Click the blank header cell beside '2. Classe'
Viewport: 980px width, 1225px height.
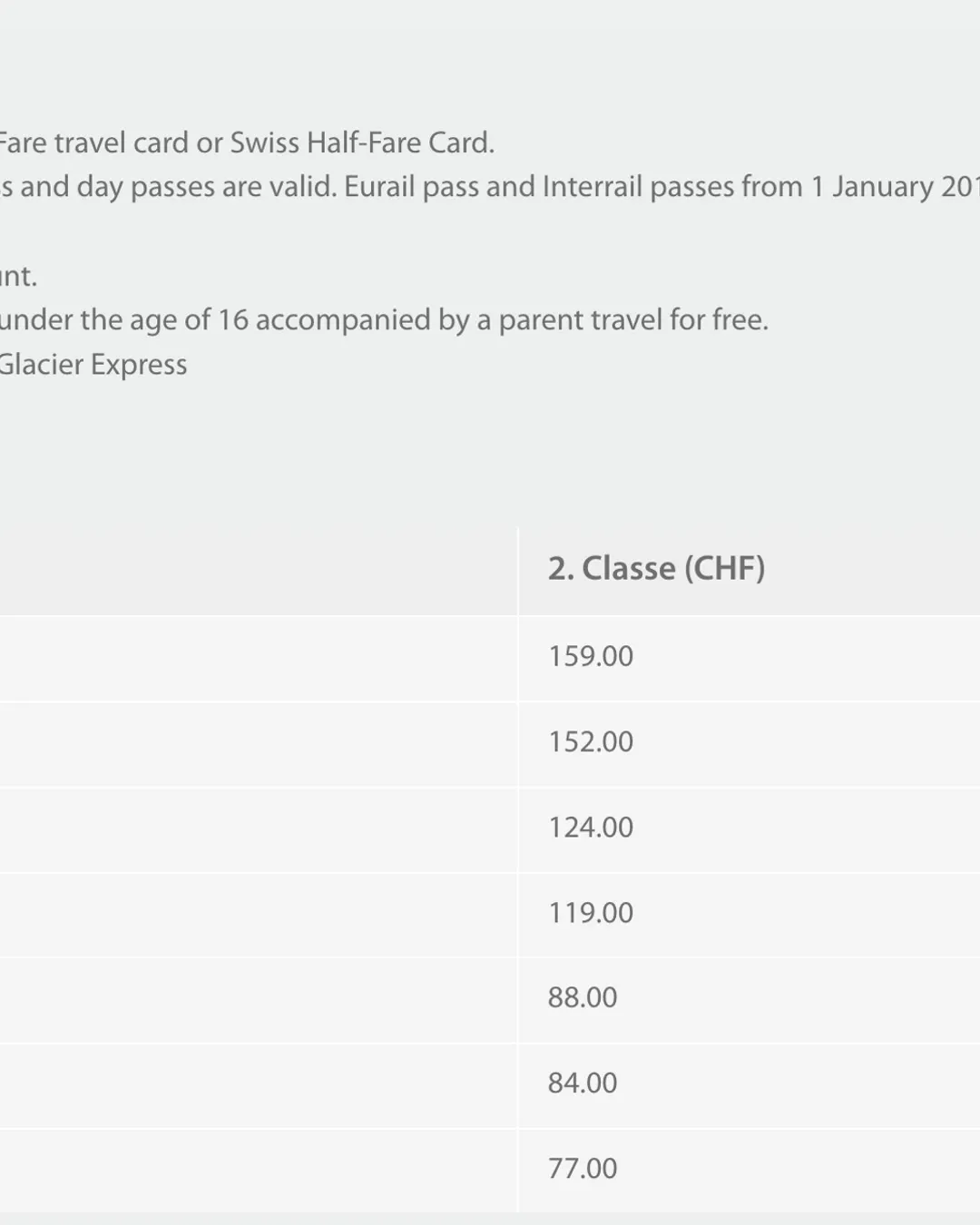point(259,568)
